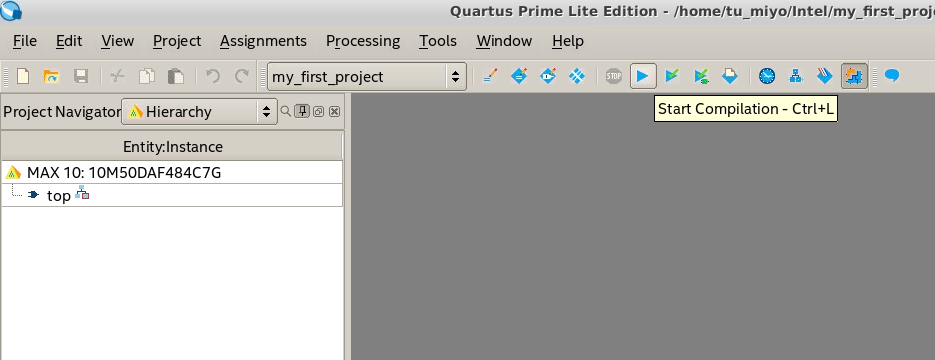Float the Project Navigator panel
The height and width of the screenshot is (360, 935).
(318, 111)
